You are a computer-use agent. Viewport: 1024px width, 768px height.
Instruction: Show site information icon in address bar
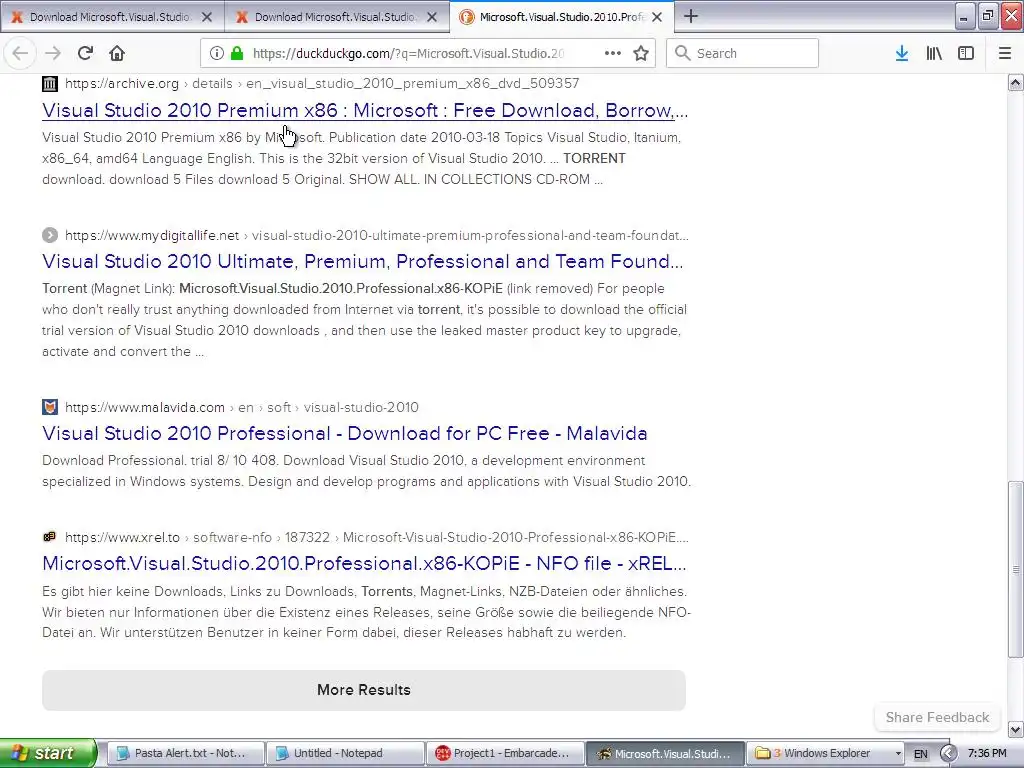(217, 54)
